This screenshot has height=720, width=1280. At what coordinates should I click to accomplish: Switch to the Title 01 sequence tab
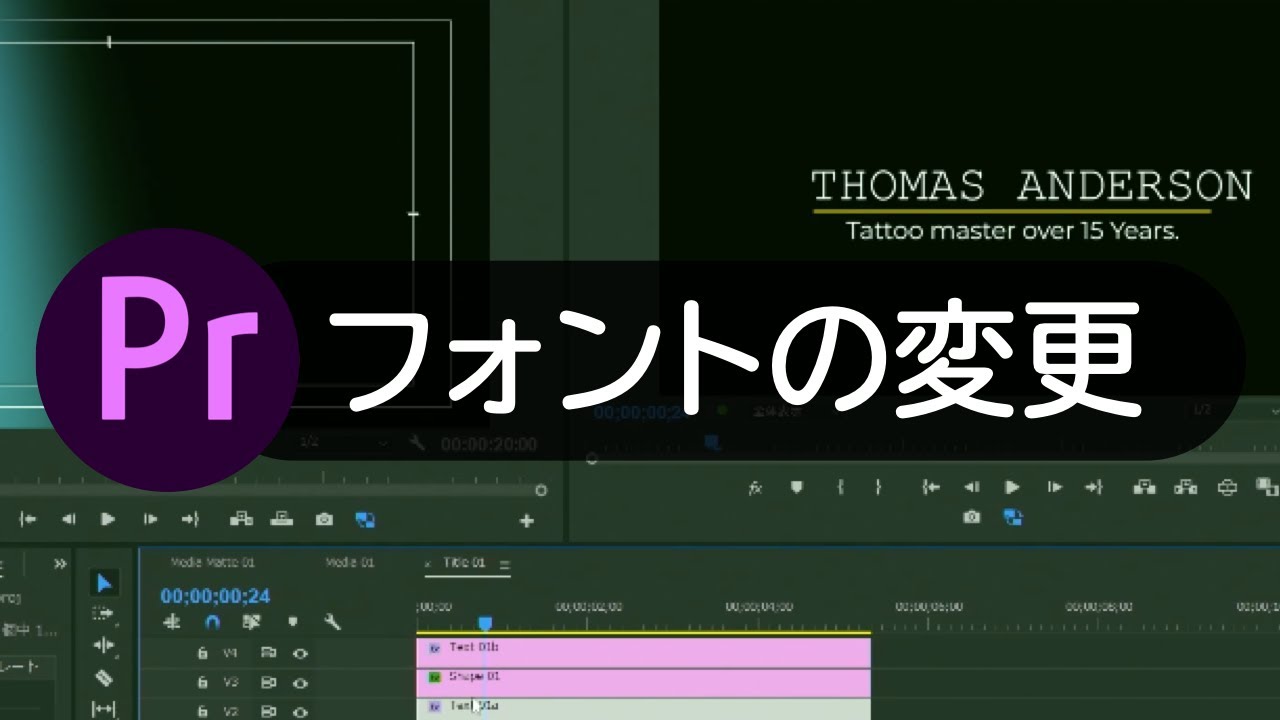464,563
